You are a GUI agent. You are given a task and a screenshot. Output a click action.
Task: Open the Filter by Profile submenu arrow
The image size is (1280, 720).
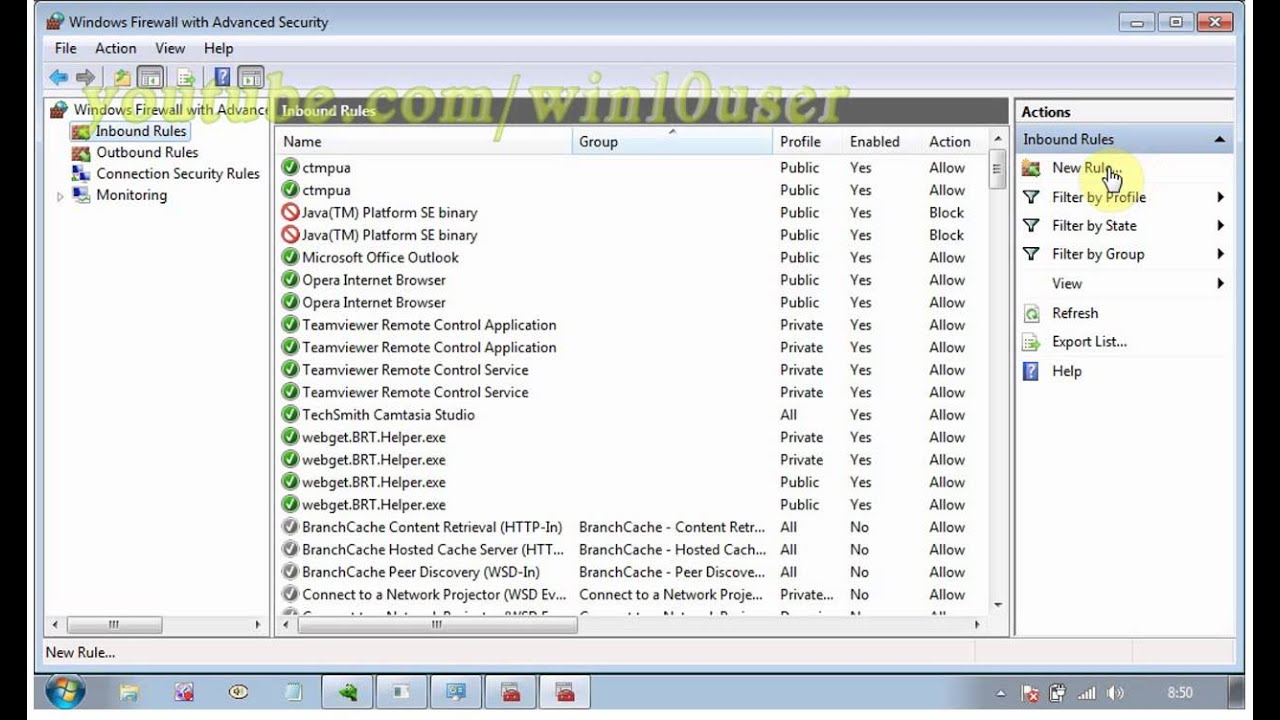(1220, 197)
